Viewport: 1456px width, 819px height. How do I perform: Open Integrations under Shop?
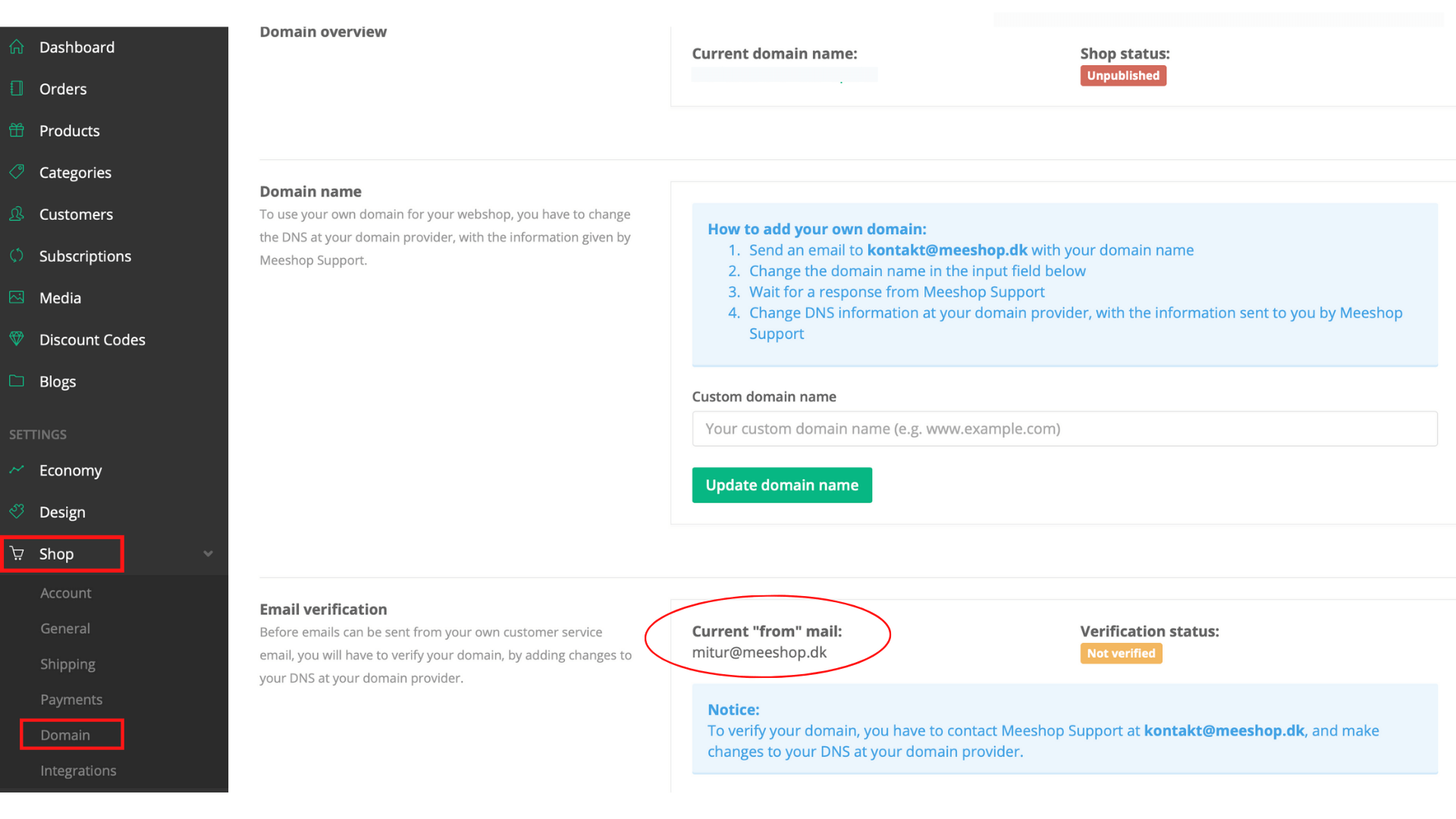click(x=78, y=770)
